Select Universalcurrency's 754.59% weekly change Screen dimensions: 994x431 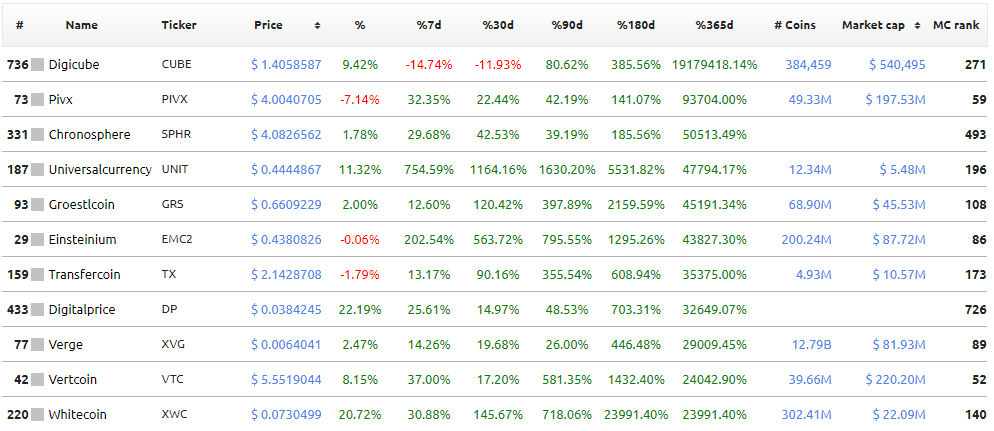(x=429, y=170)
